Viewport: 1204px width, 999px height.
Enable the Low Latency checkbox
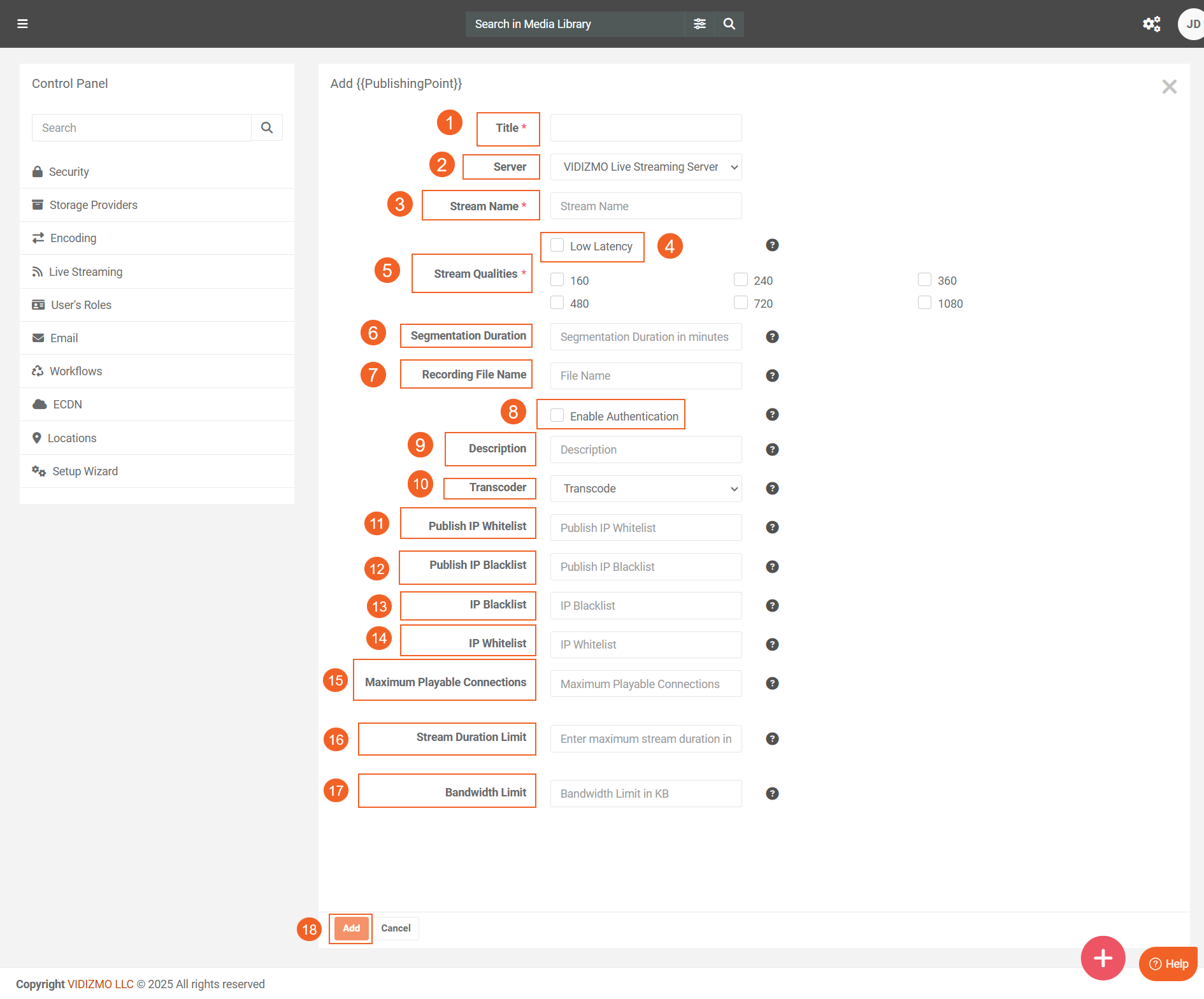click(x=557, y=246)
